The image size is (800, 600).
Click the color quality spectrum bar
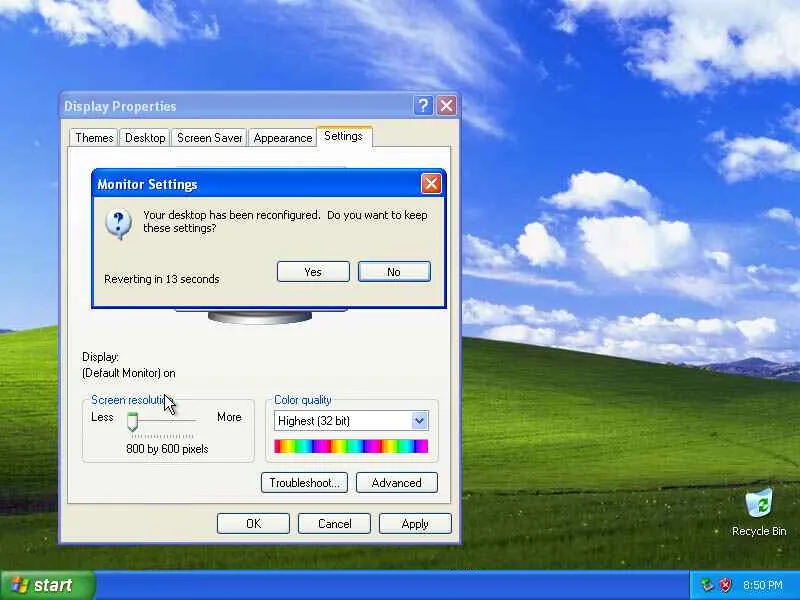pyautogui.click(x=351, y=446)
